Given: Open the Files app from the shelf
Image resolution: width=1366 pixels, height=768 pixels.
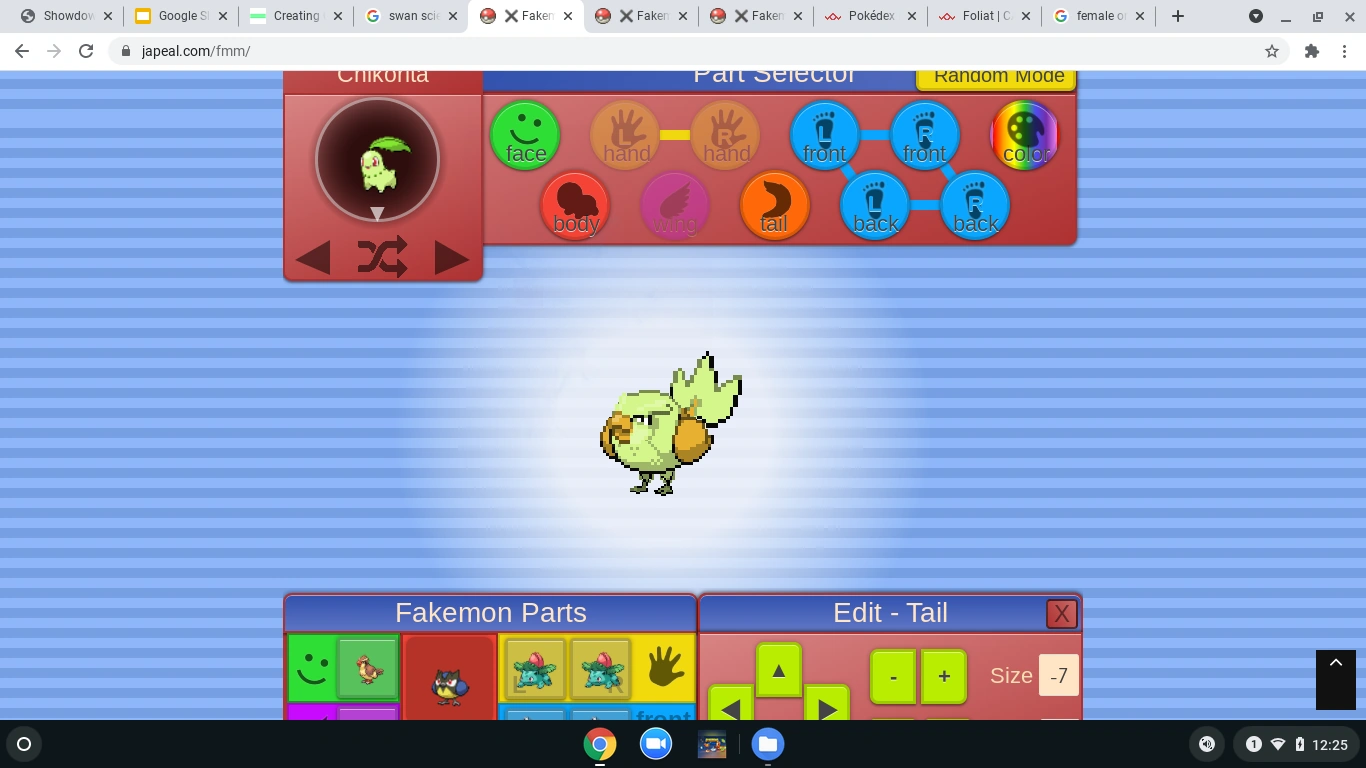Looking at the screenshot, I should click(x=768, y=744).
